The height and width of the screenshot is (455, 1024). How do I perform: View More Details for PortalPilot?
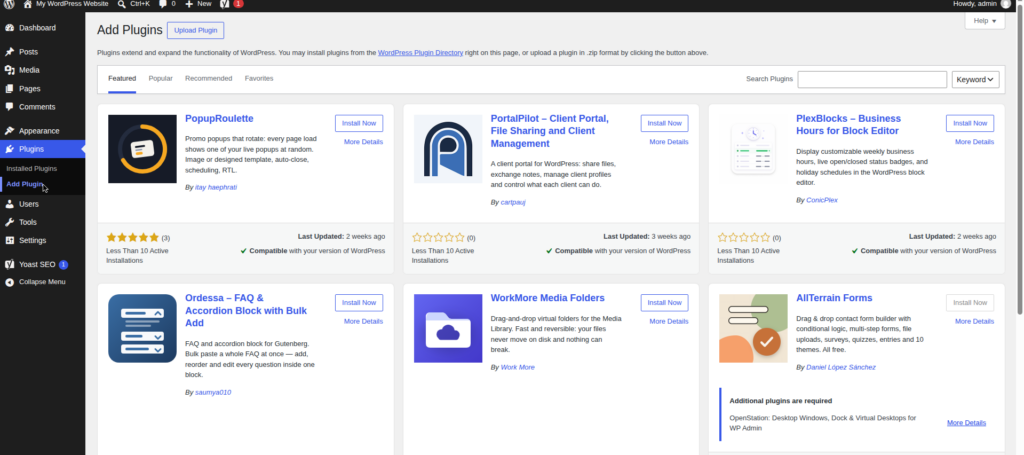[669, 142]
